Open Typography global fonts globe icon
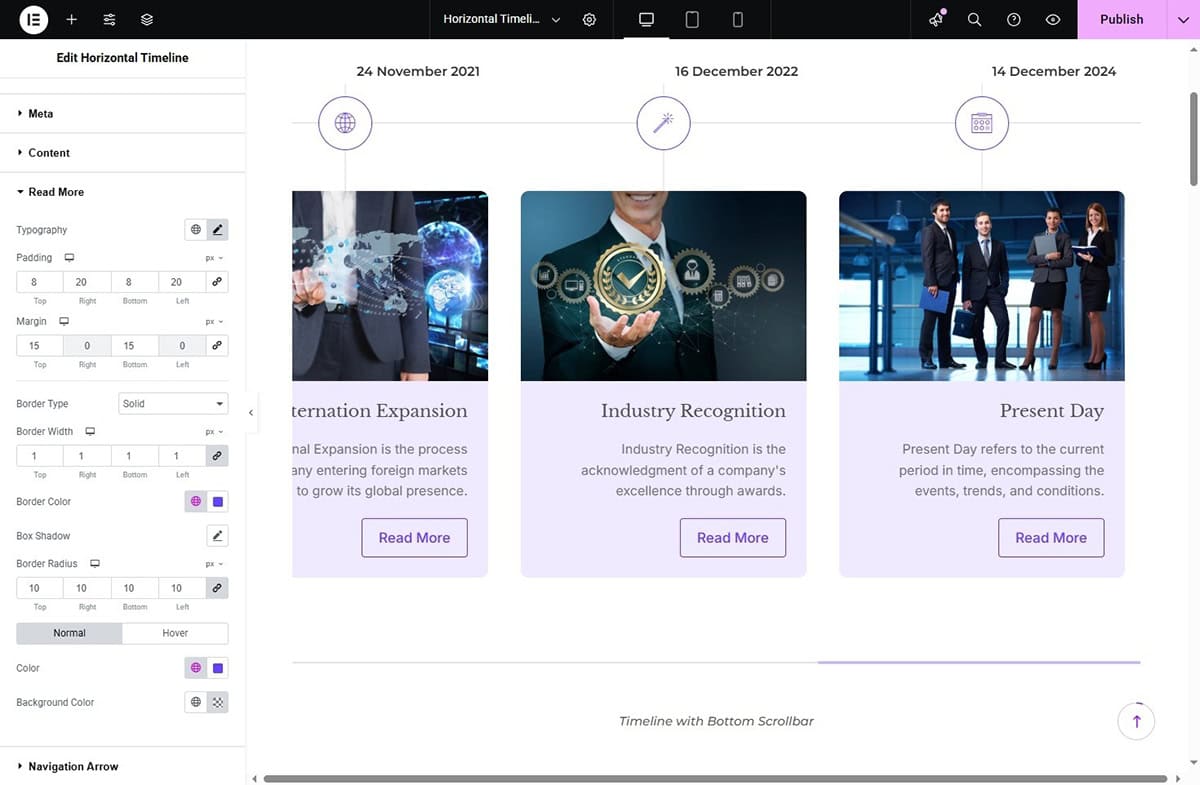 (195, 230)
